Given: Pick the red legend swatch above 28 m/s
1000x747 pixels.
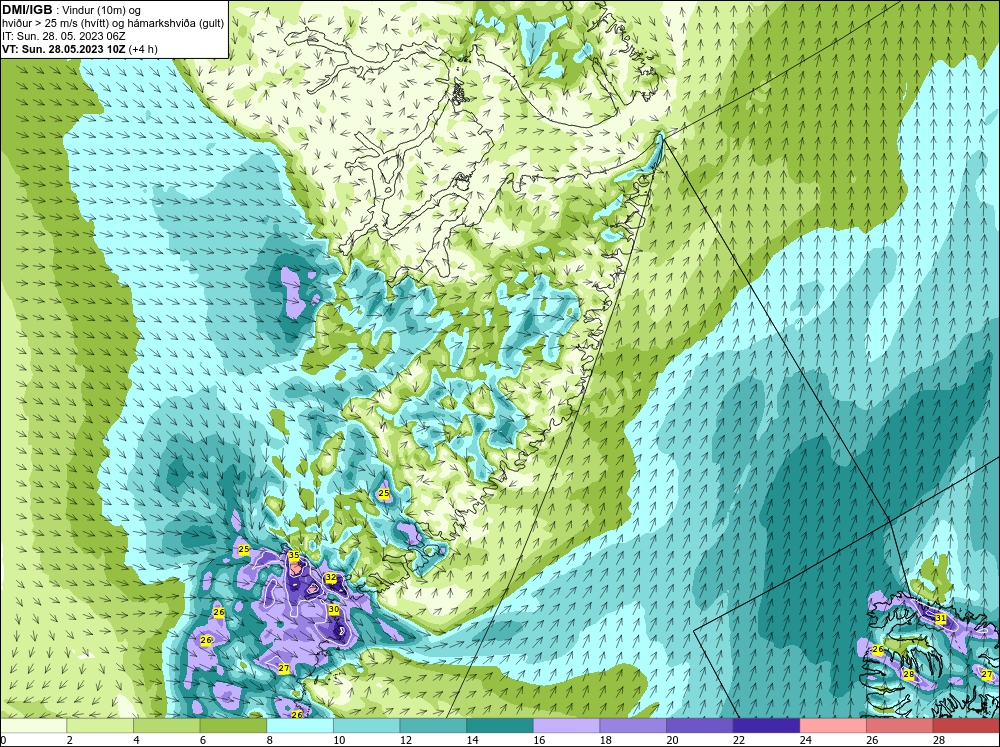Looking at the screenshot, I should tap(966, 725).
